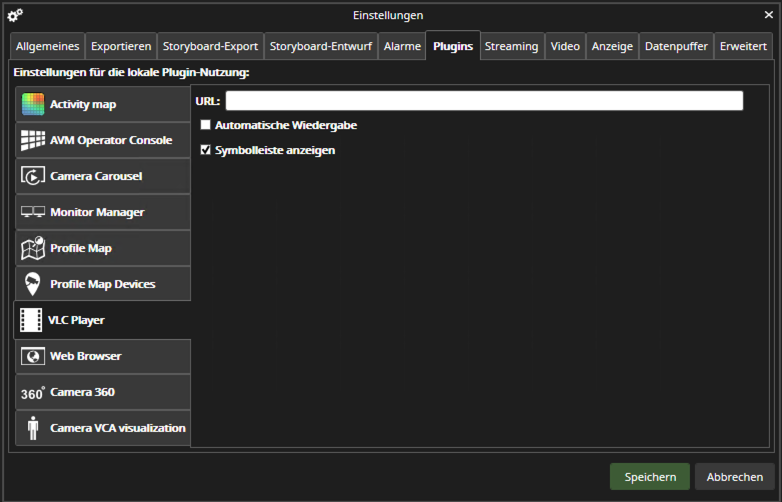Screen dimensions: 782x502
Task: Switch to the Allgemeines tab
Action: pos(47,46)
